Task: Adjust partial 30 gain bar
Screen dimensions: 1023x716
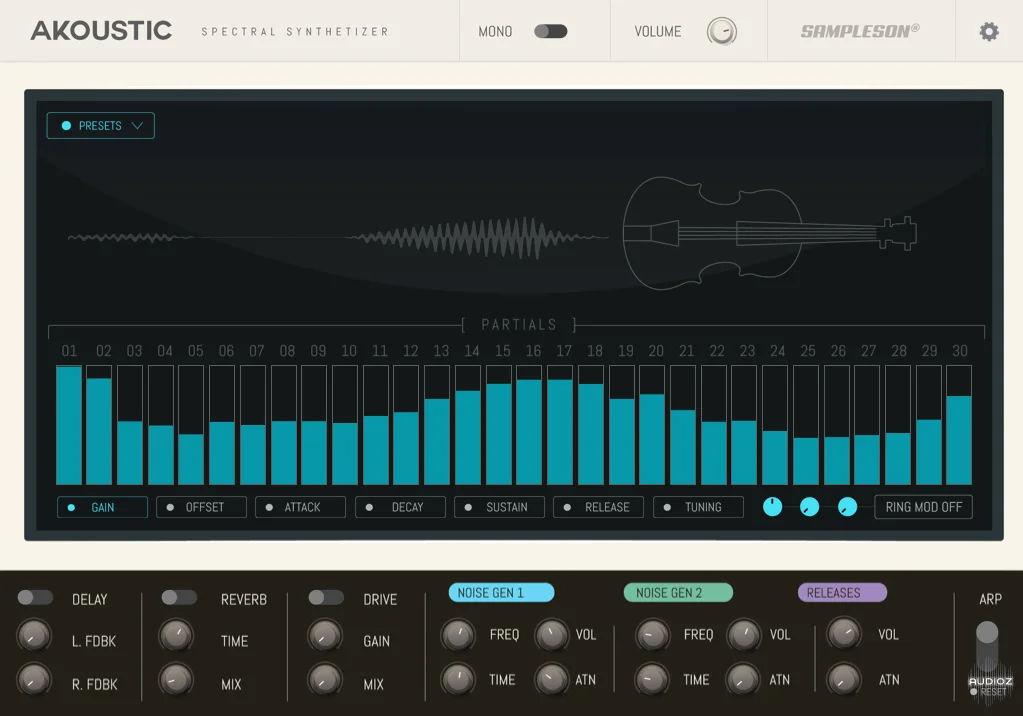Action: click(959, 425)
